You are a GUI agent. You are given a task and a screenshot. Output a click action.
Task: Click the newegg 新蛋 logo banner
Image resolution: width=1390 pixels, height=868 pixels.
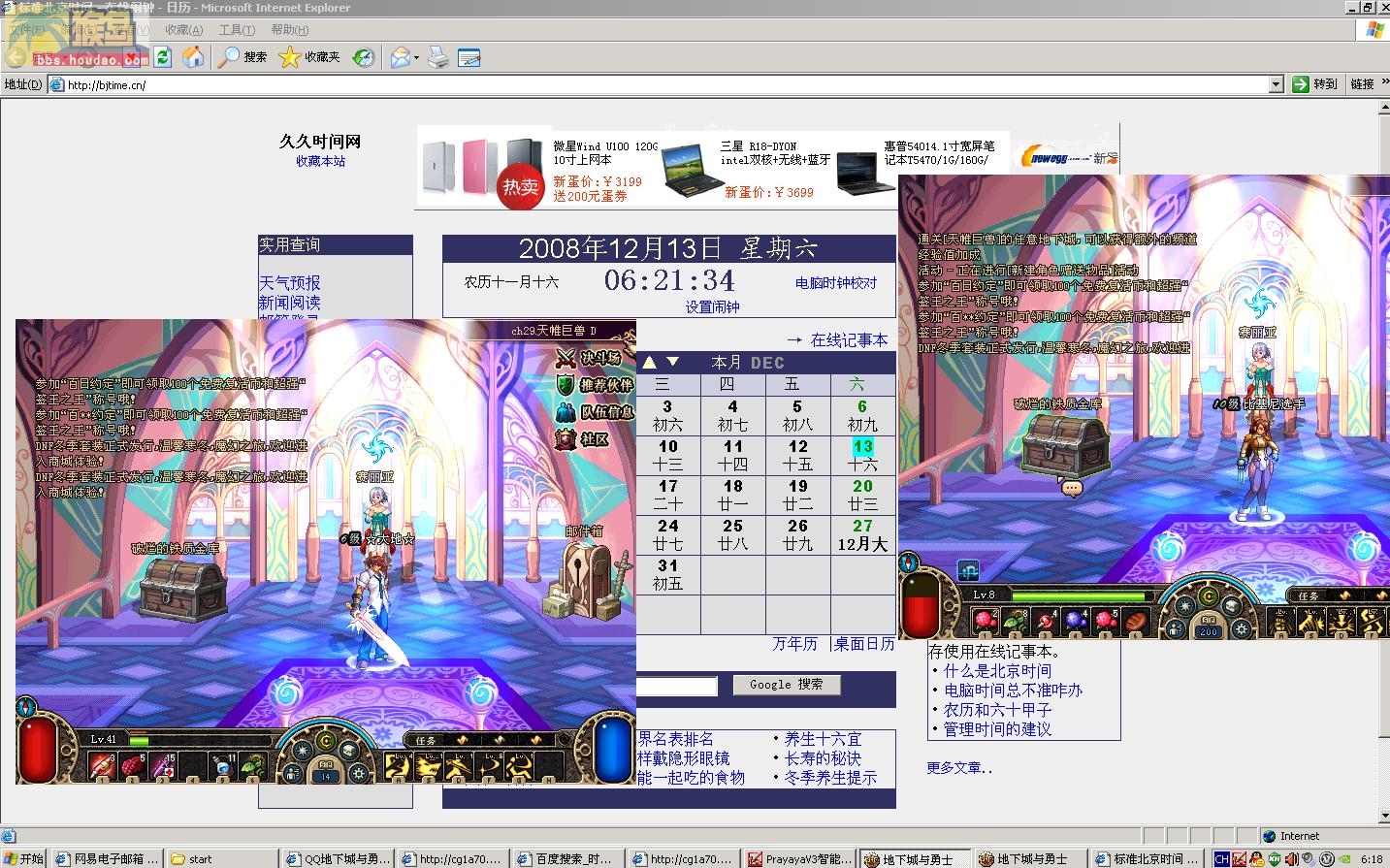pos(1068,157)
